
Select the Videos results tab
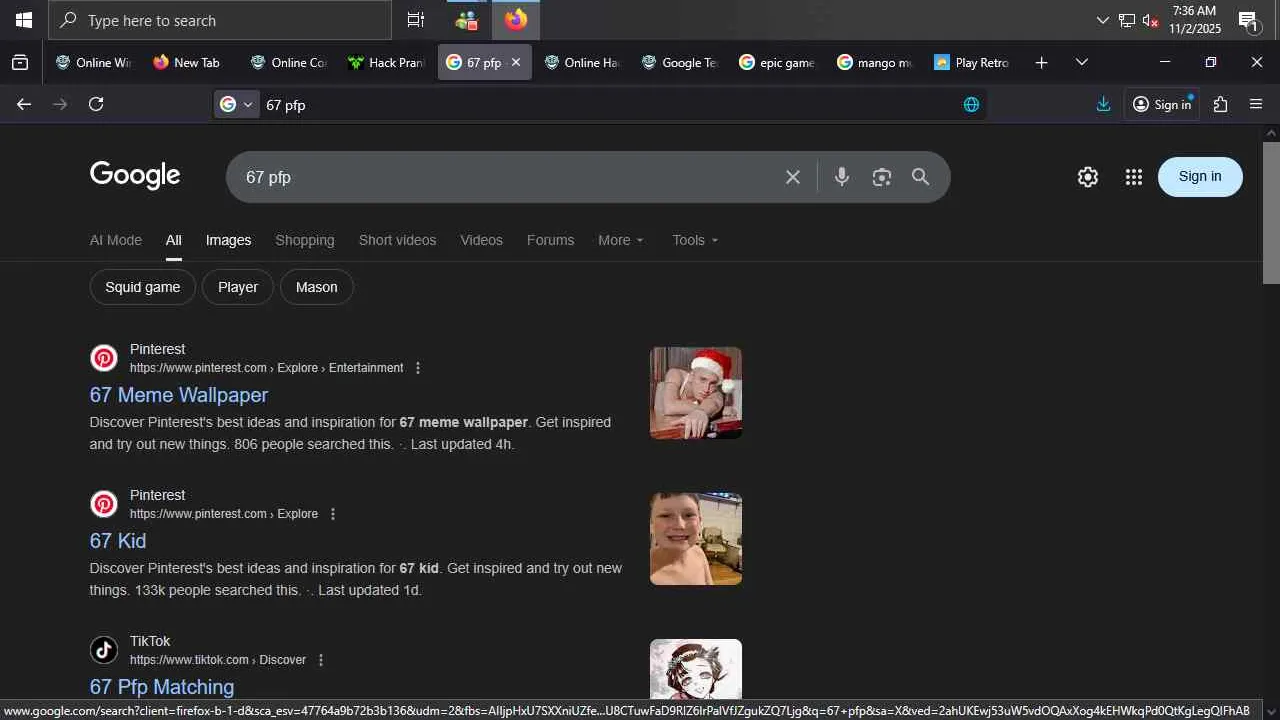[481, 240]
